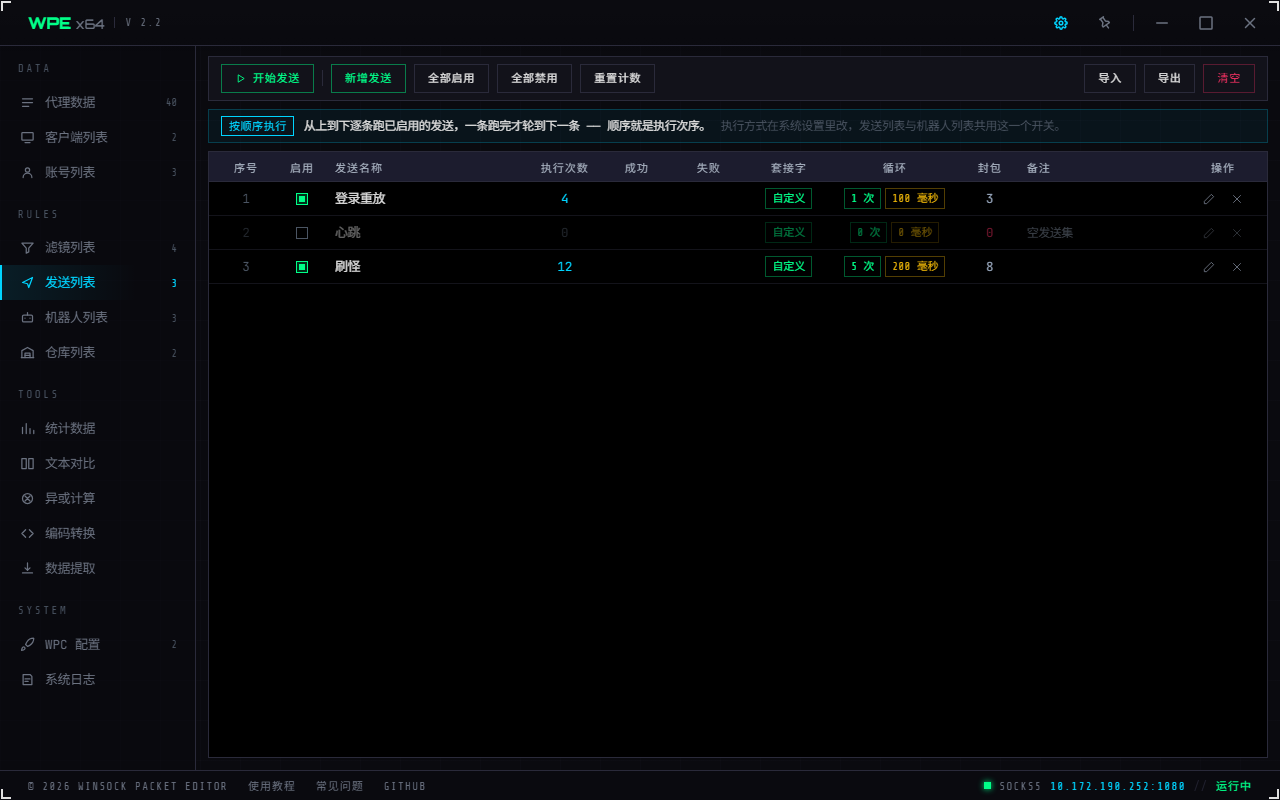Click the 重置计数 button

click(617, 78)
